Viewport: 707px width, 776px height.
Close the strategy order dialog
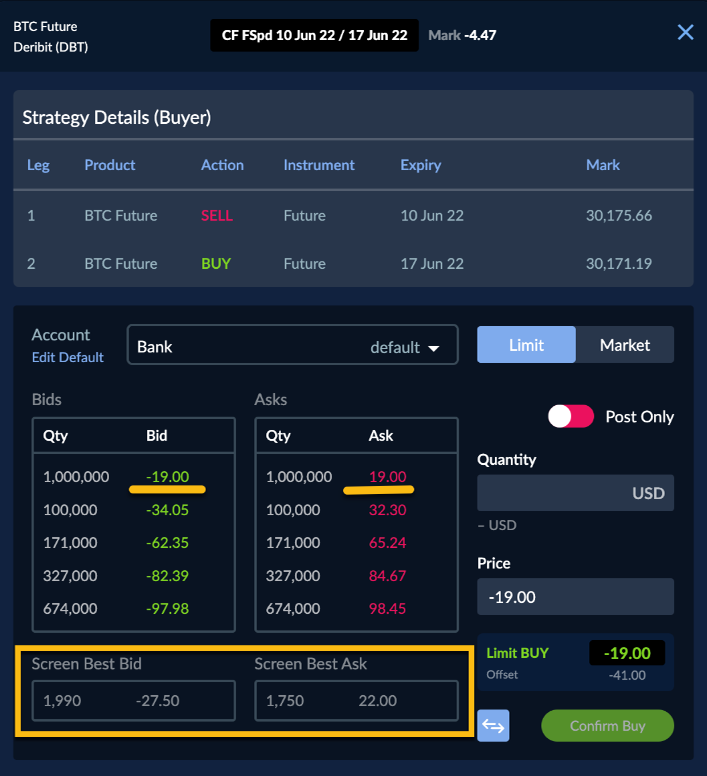tap(685, 32)
